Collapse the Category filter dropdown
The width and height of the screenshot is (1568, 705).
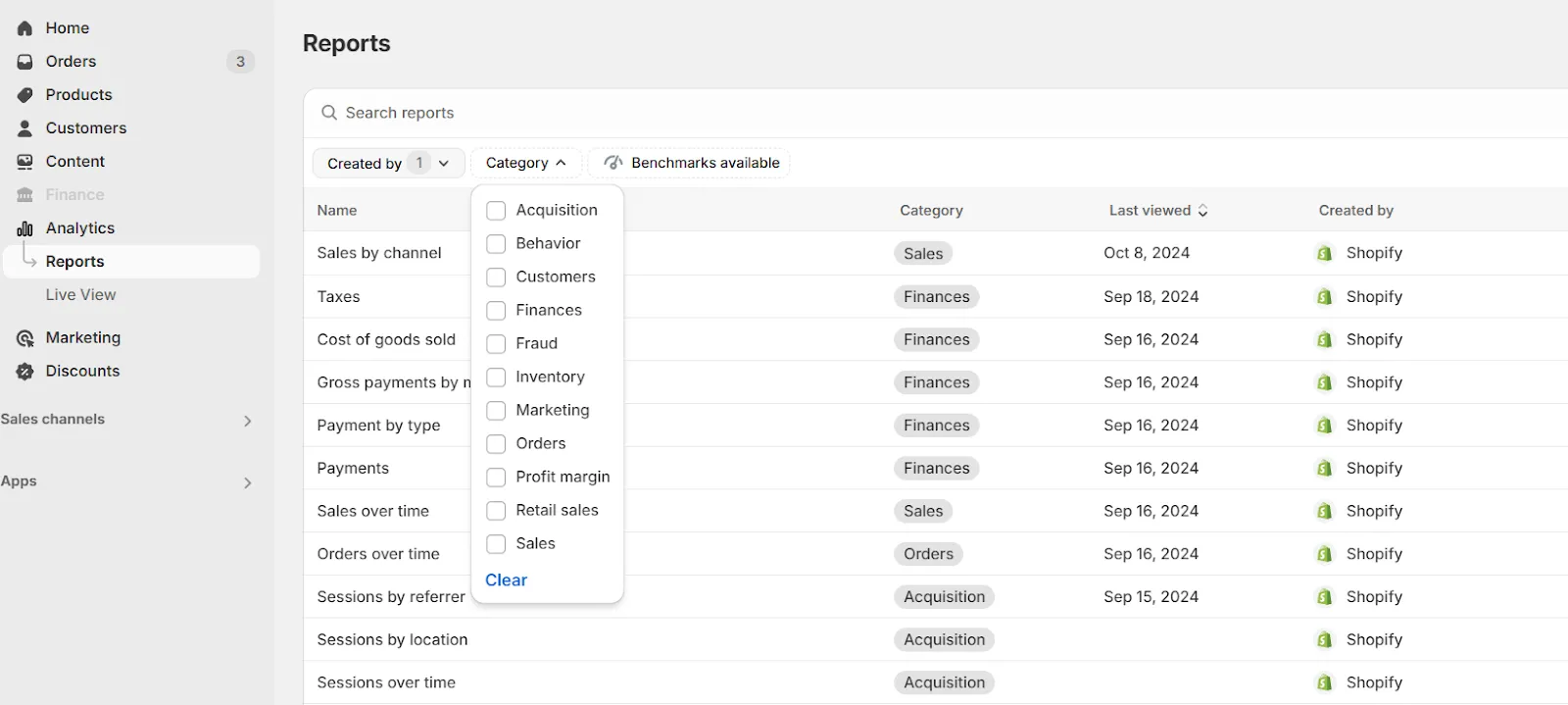point(526,163)
